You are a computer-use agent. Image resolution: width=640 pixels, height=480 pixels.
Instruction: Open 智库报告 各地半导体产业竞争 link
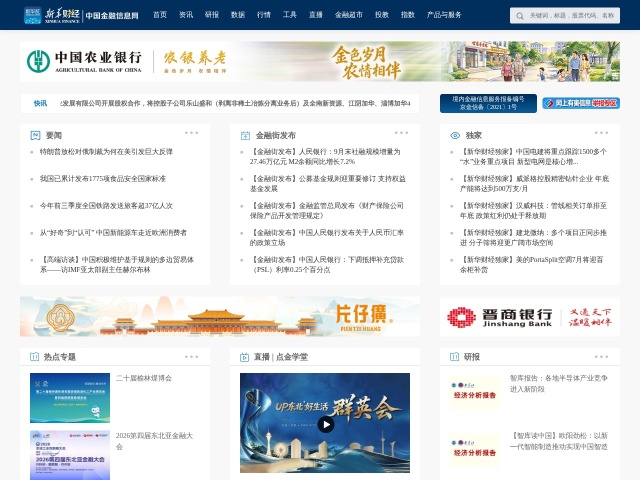click(x=558, y=383)
